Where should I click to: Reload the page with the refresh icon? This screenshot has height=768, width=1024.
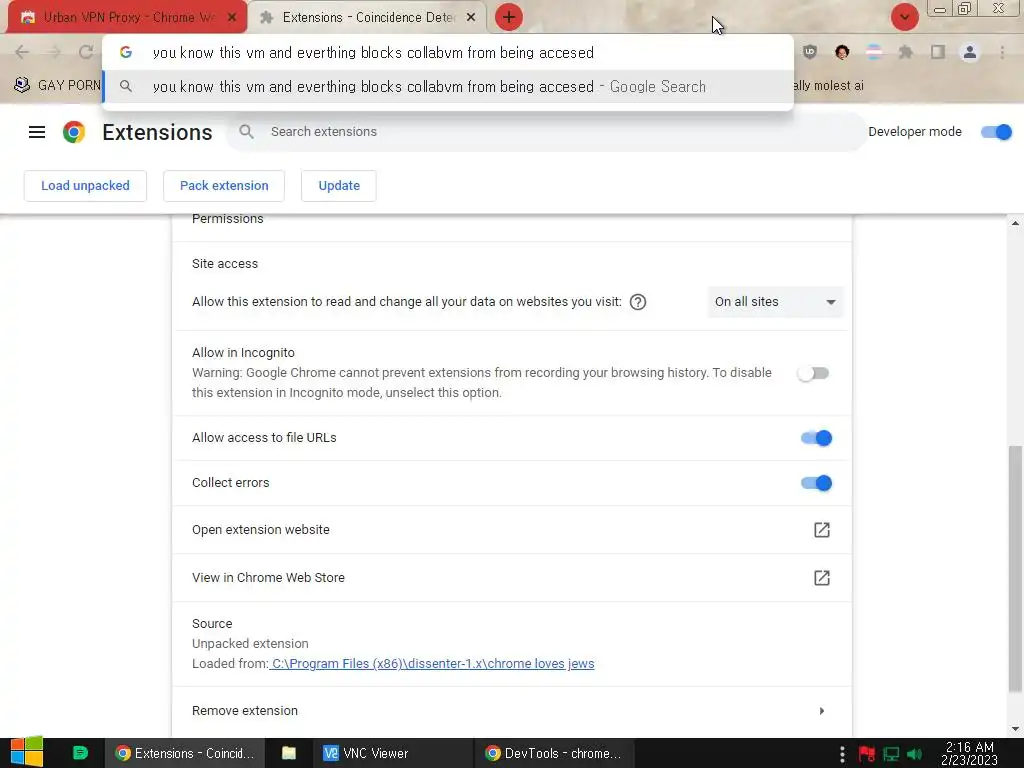[86, 52]
